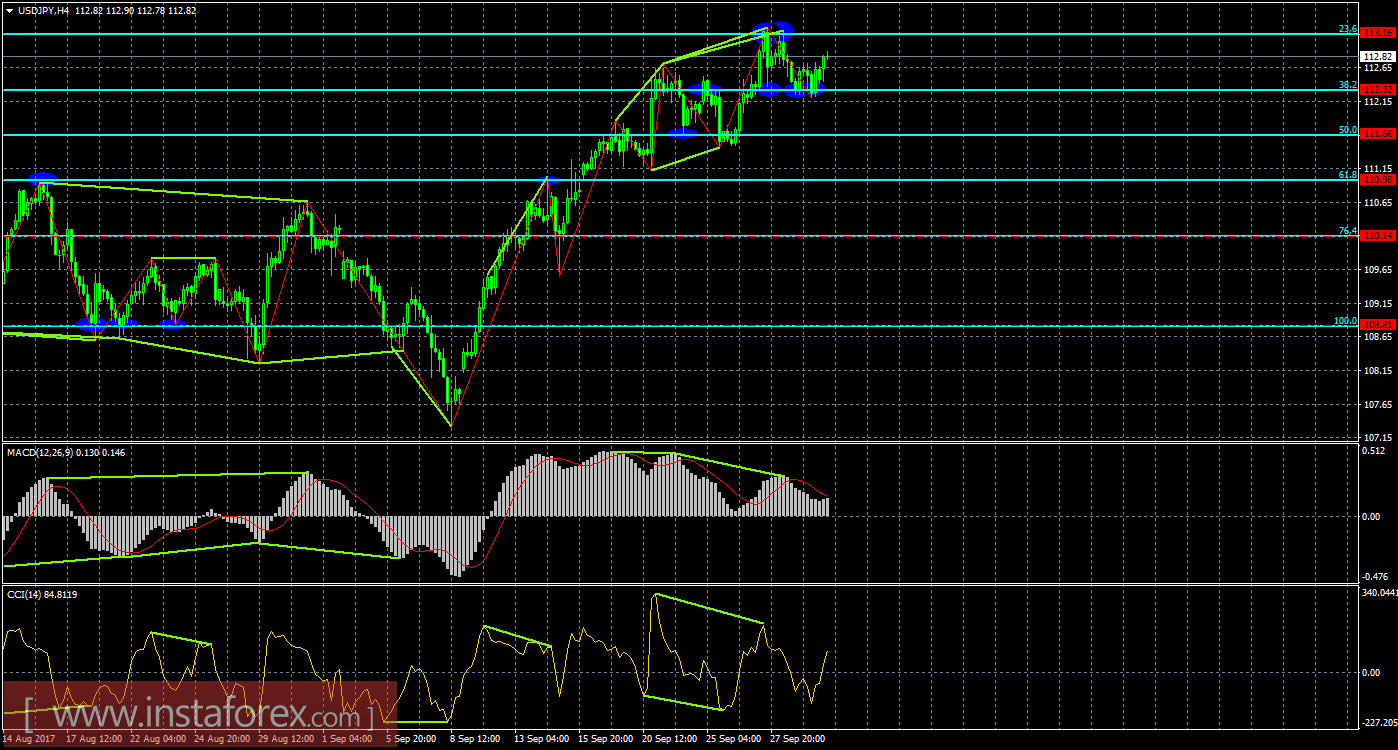Select the 61.8 Fibonacci level label

click(x=1347, y=175)
